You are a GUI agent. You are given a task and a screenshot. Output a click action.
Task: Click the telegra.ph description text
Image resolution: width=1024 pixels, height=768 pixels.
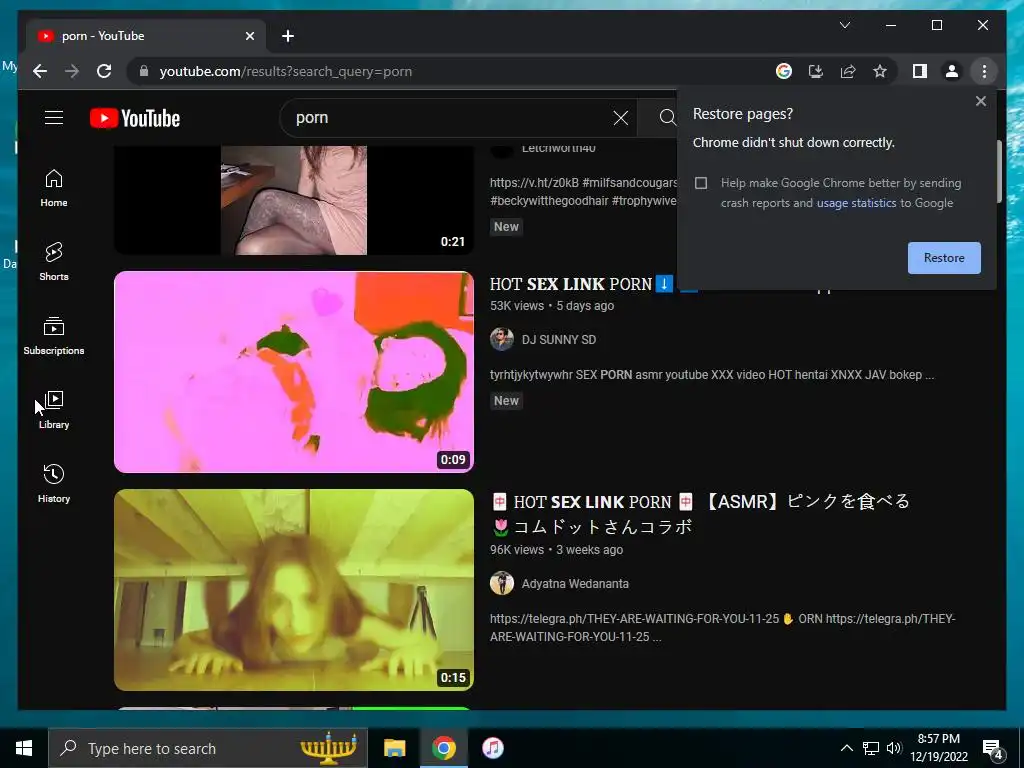[722, 628]
